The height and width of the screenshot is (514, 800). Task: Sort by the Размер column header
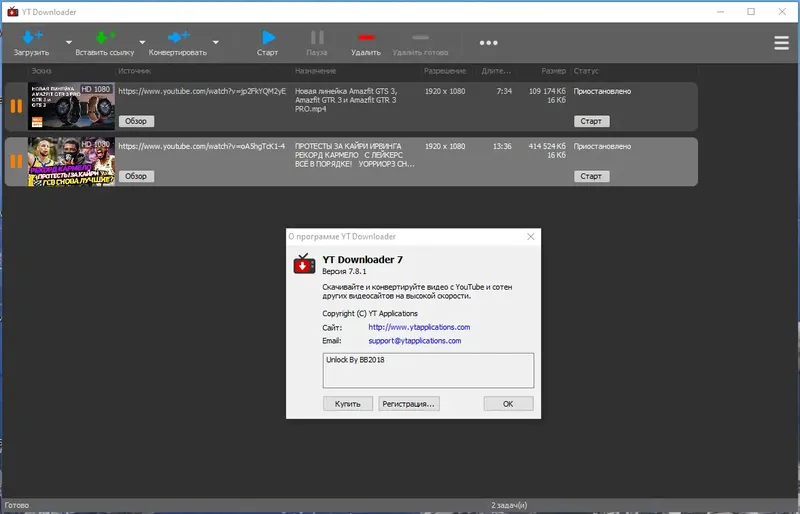point(554,71)
